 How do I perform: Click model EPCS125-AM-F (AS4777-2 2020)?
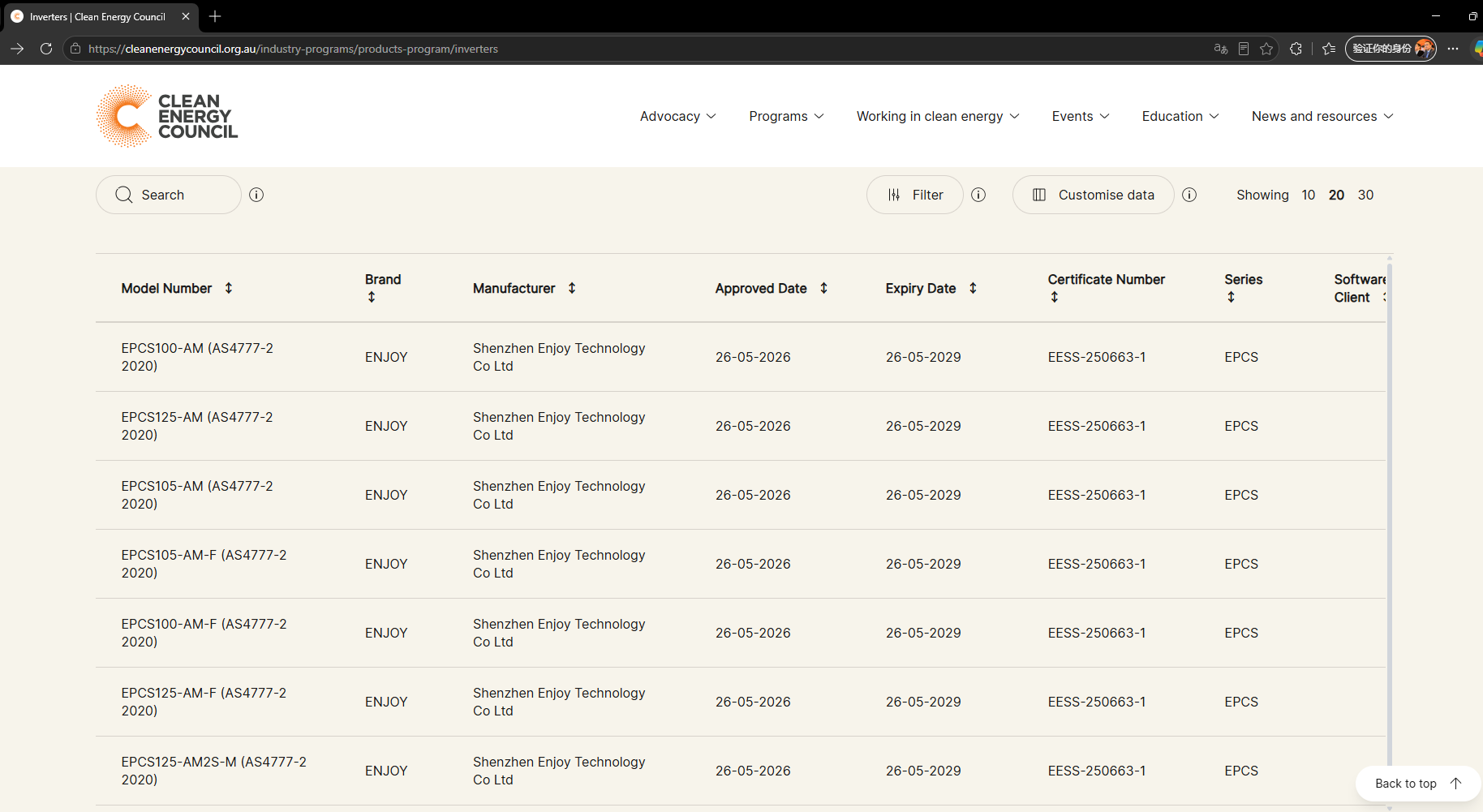204,702
